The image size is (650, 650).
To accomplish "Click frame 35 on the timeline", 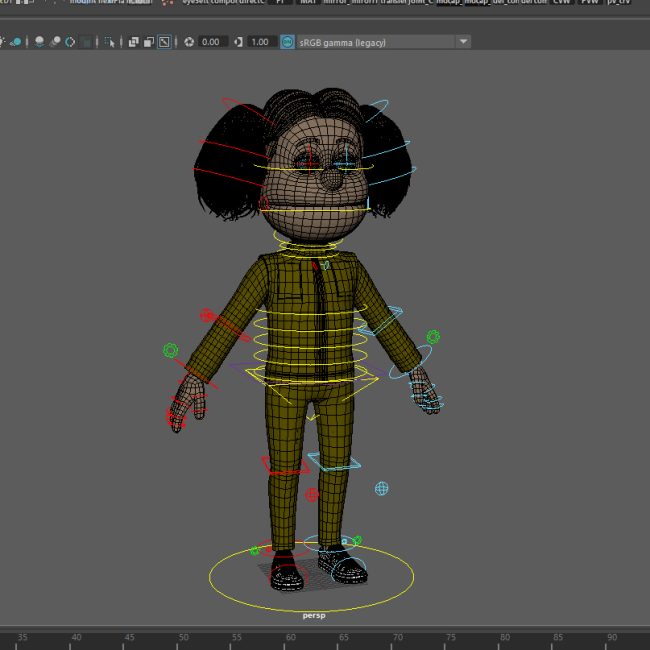I will click(x=22, y=637).
